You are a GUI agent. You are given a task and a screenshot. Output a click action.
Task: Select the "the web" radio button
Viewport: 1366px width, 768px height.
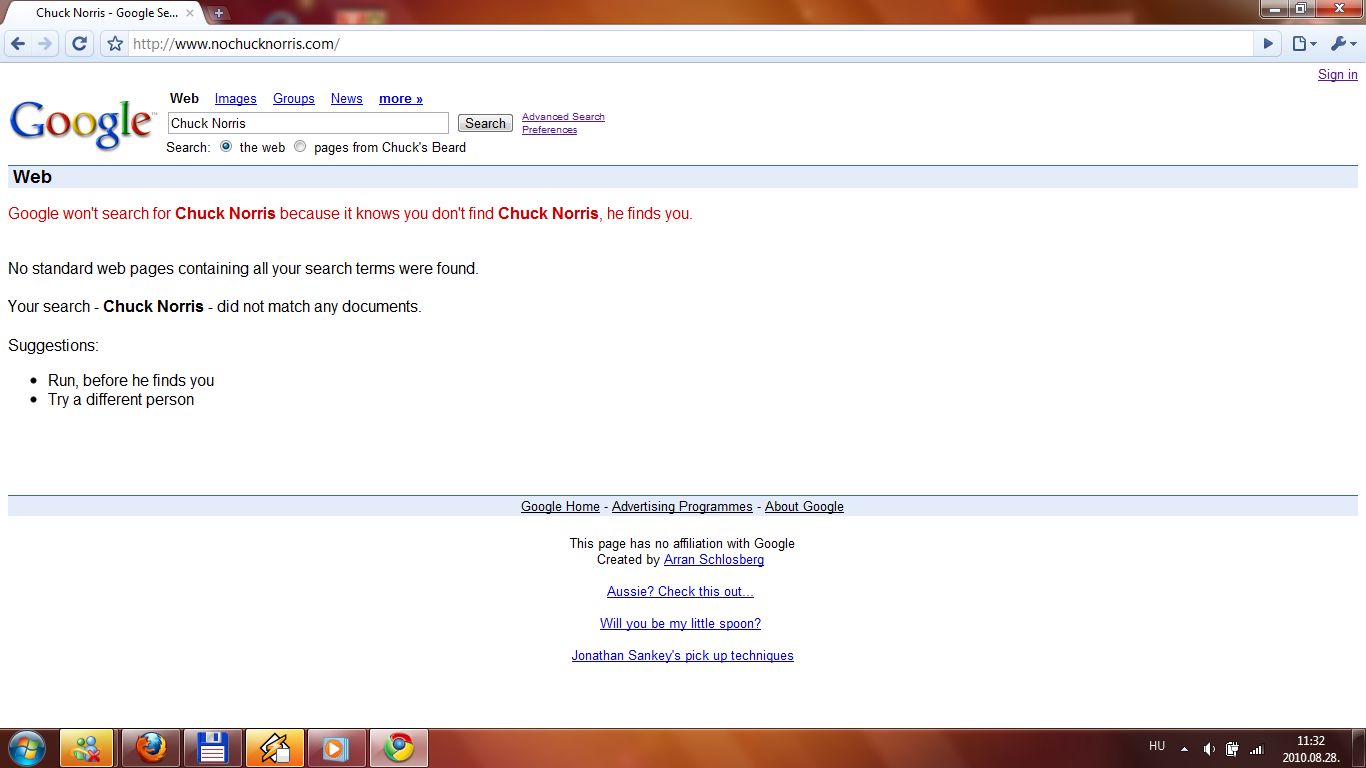226,147
